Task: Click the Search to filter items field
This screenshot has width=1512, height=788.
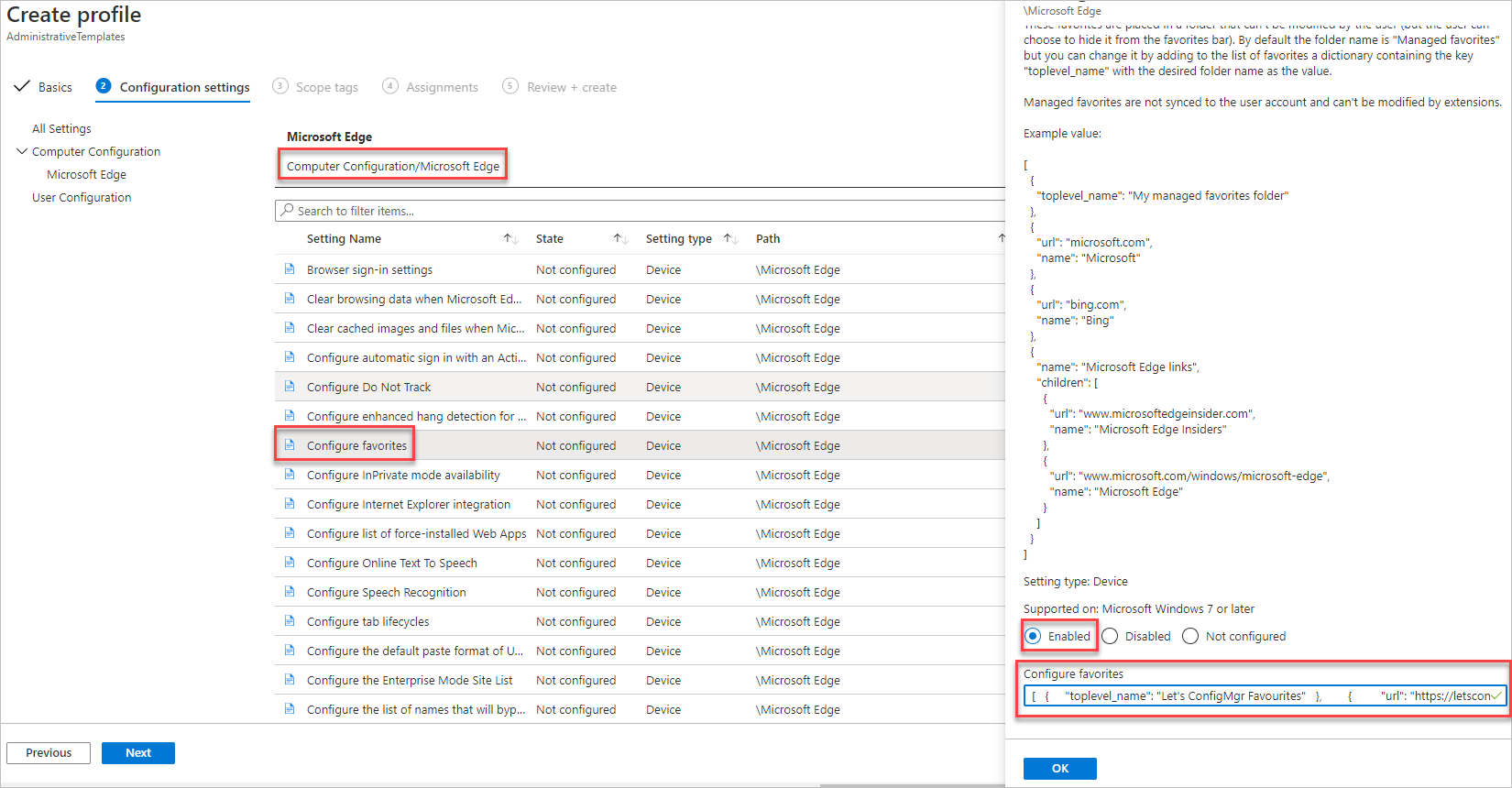Action: (640, 211)
